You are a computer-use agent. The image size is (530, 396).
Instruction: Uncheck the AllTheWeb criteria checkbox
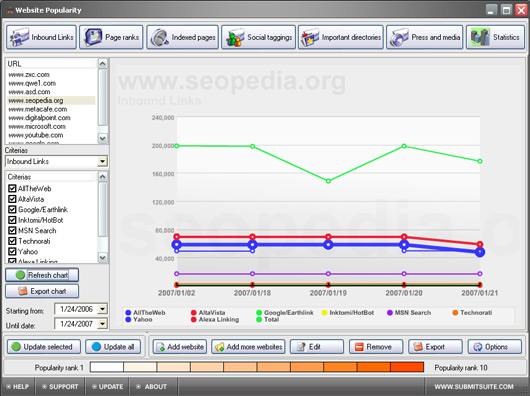[x=12, y=189]
